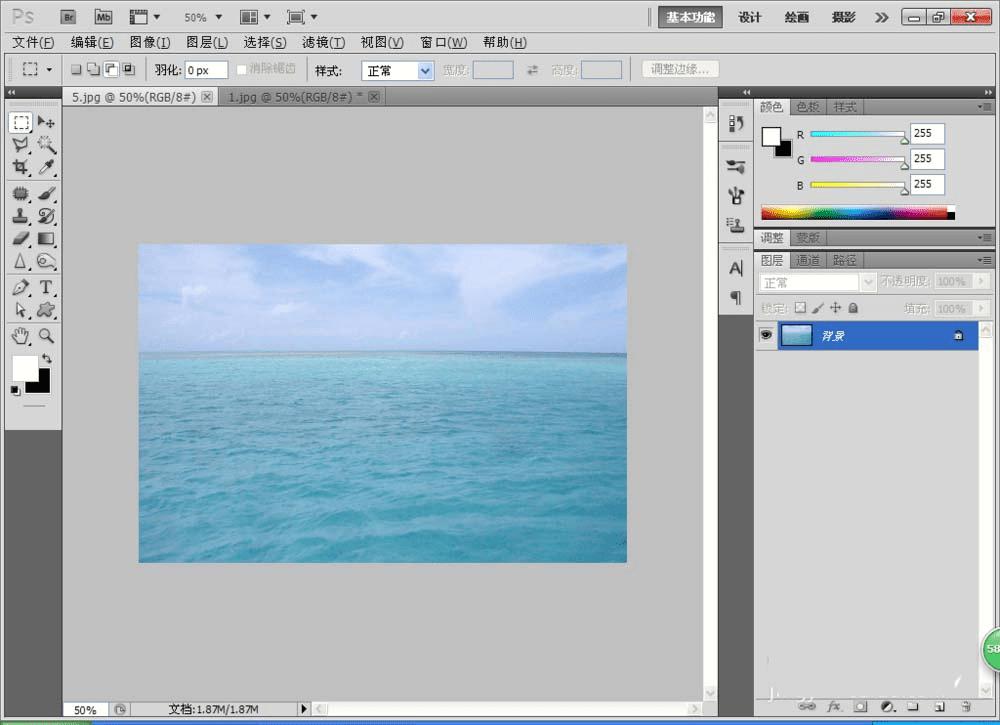Image resolution: width=1000 pixels, height=725 pixels.
Task: Activate the Zoom tool in toolbox
Action: click(x=46, y=336)
